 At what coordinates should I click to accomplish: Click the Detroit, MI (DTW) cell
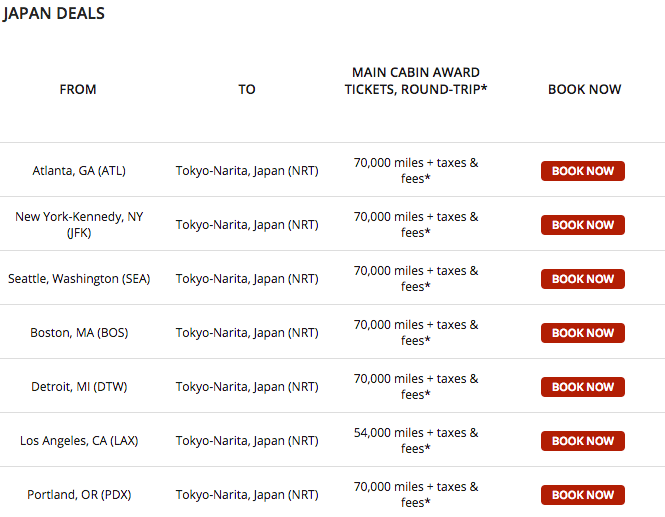pyautogui.click(x=79, y=387)
